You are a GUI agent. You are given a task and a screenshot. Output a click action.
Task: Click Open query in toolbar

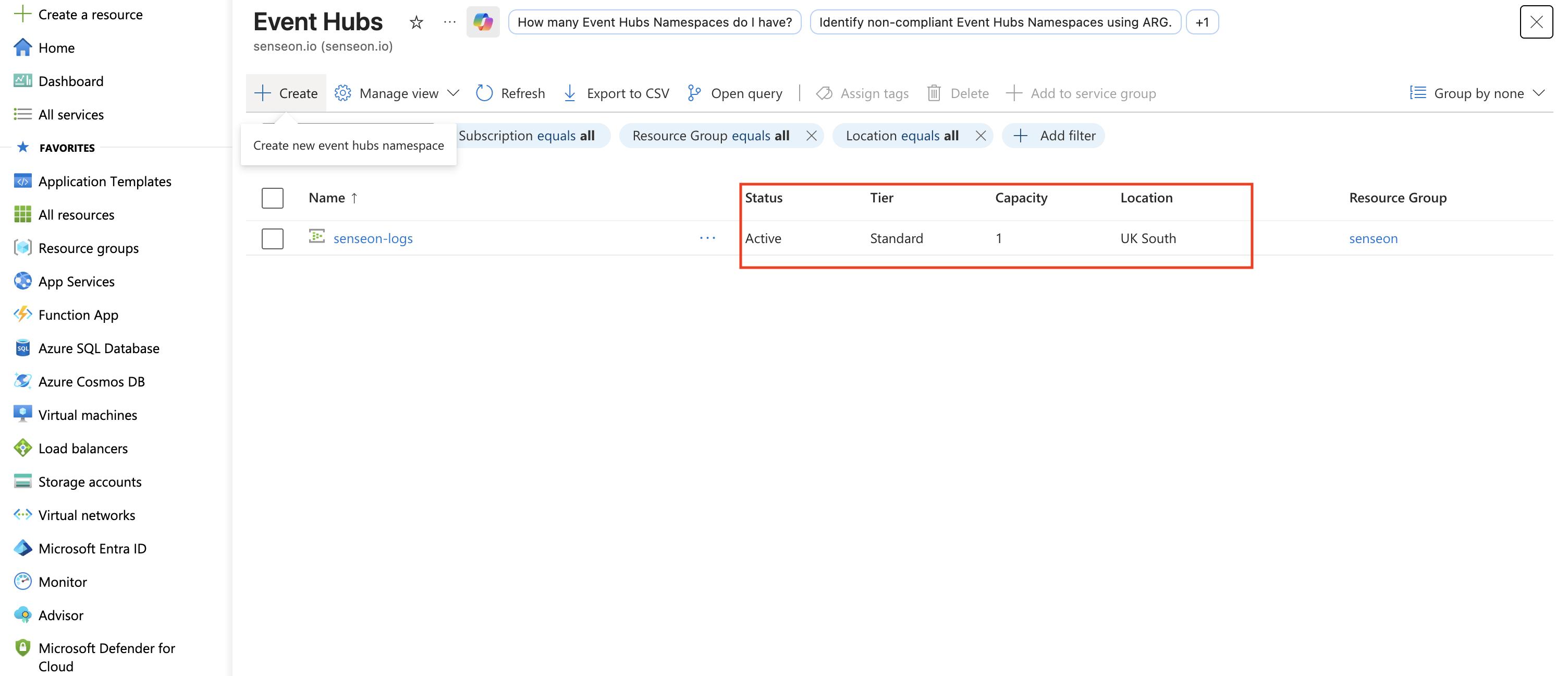click(734, 93)
